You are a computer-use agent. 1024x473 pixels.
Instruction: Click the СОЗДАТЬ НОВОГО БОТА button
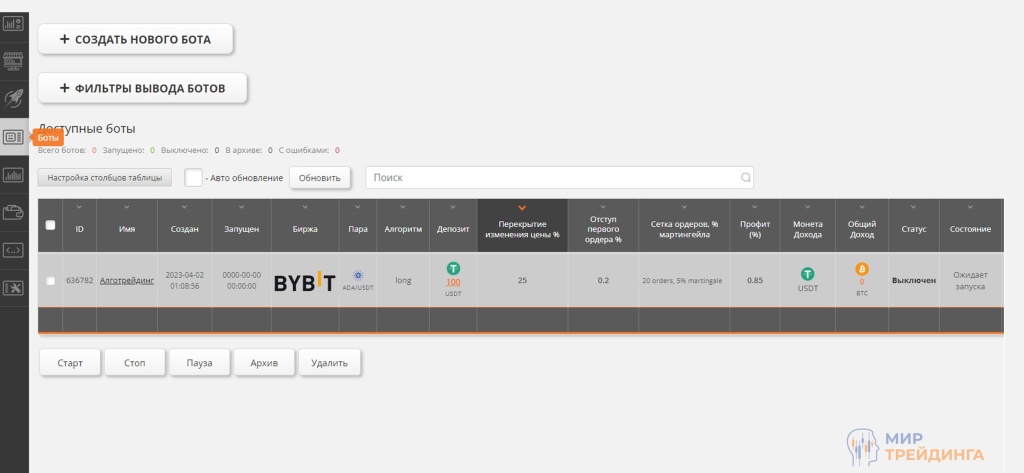pyautogui.click(x=135, y=39)
